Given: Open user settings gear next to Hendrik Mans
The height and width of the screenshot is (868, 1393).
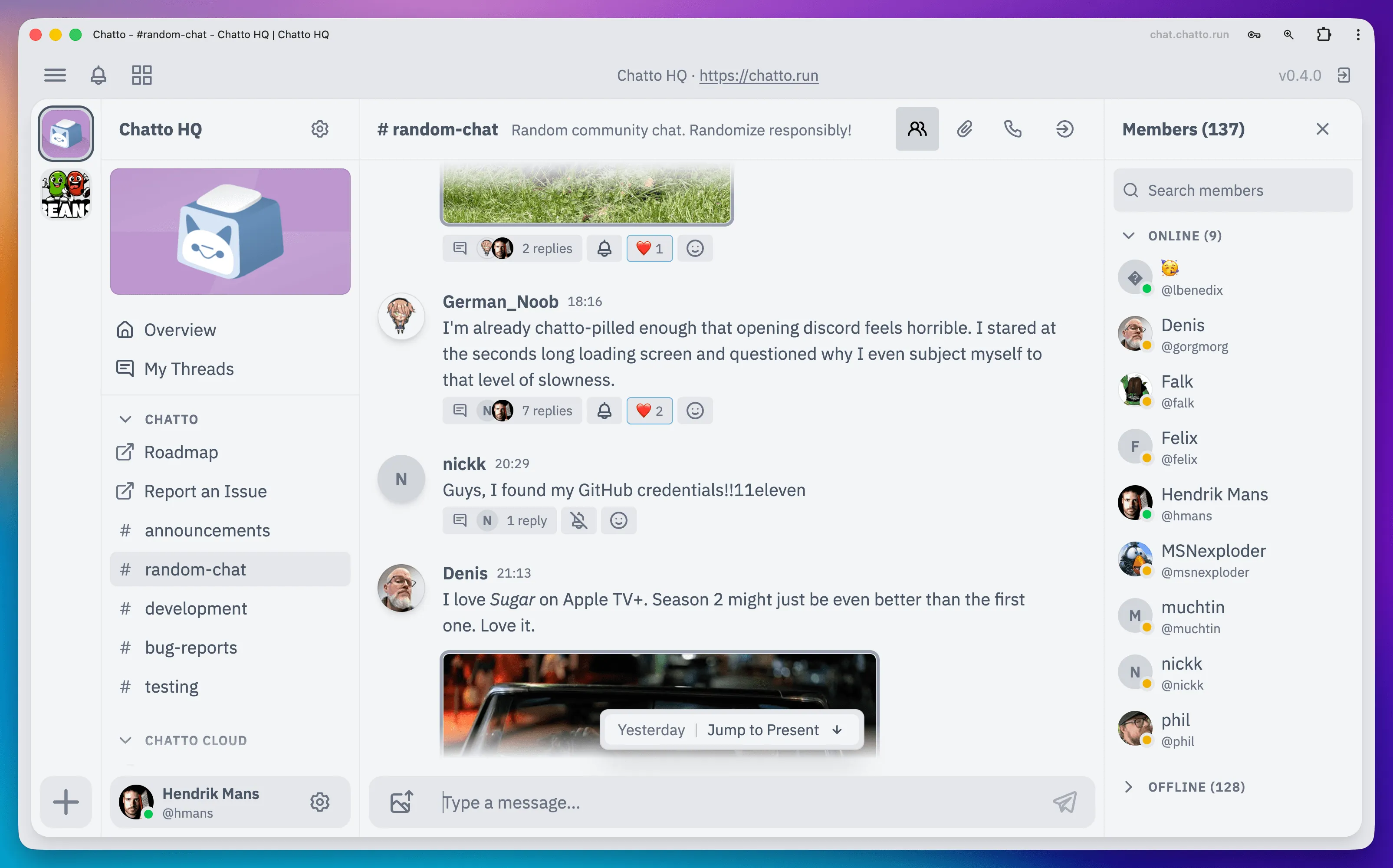Looking at the screenshot, I should coord(320,802).
